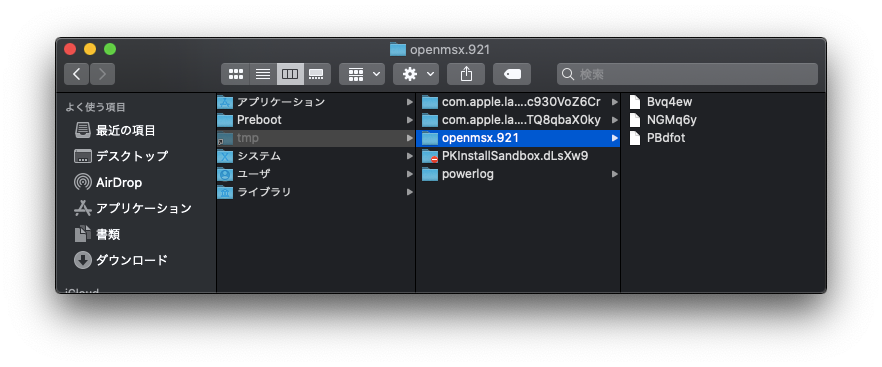Click the 最近の項目 sidebar icon
The image size is (882, 367).
(83, 131)
